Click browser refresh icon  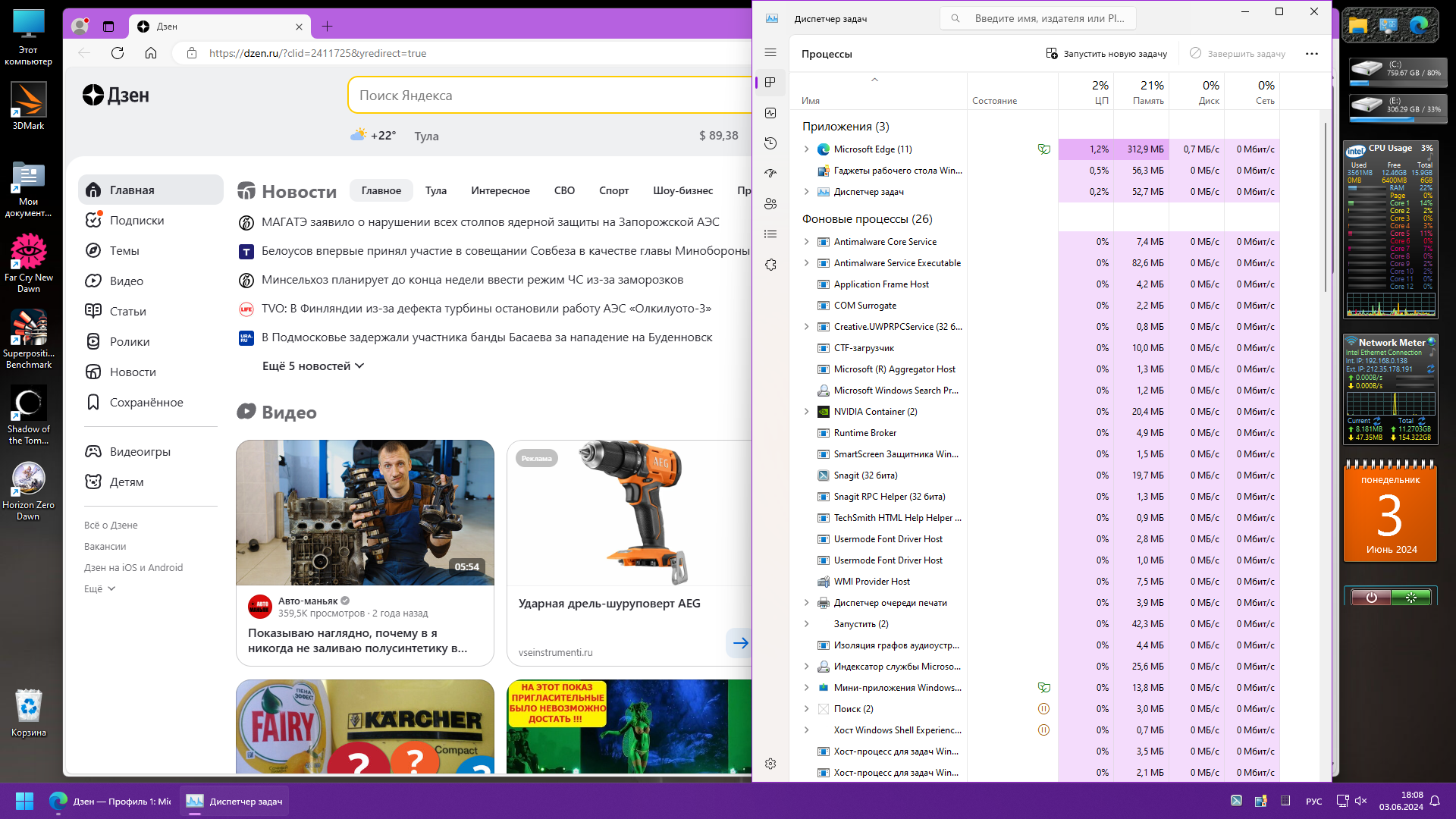[118, 53]
